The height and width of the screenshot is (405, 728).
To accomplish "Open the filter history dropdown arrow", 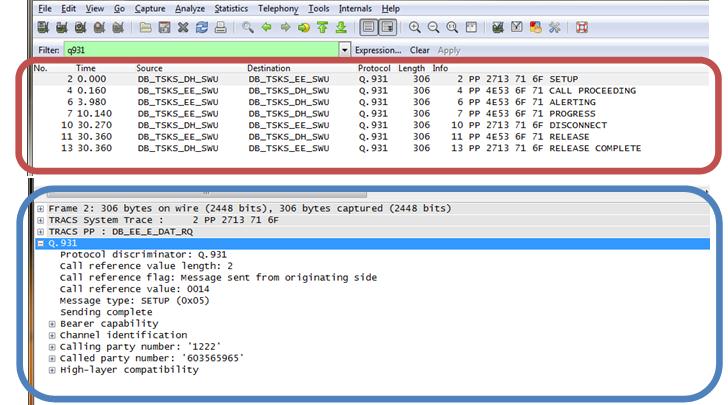I will 344,50.
